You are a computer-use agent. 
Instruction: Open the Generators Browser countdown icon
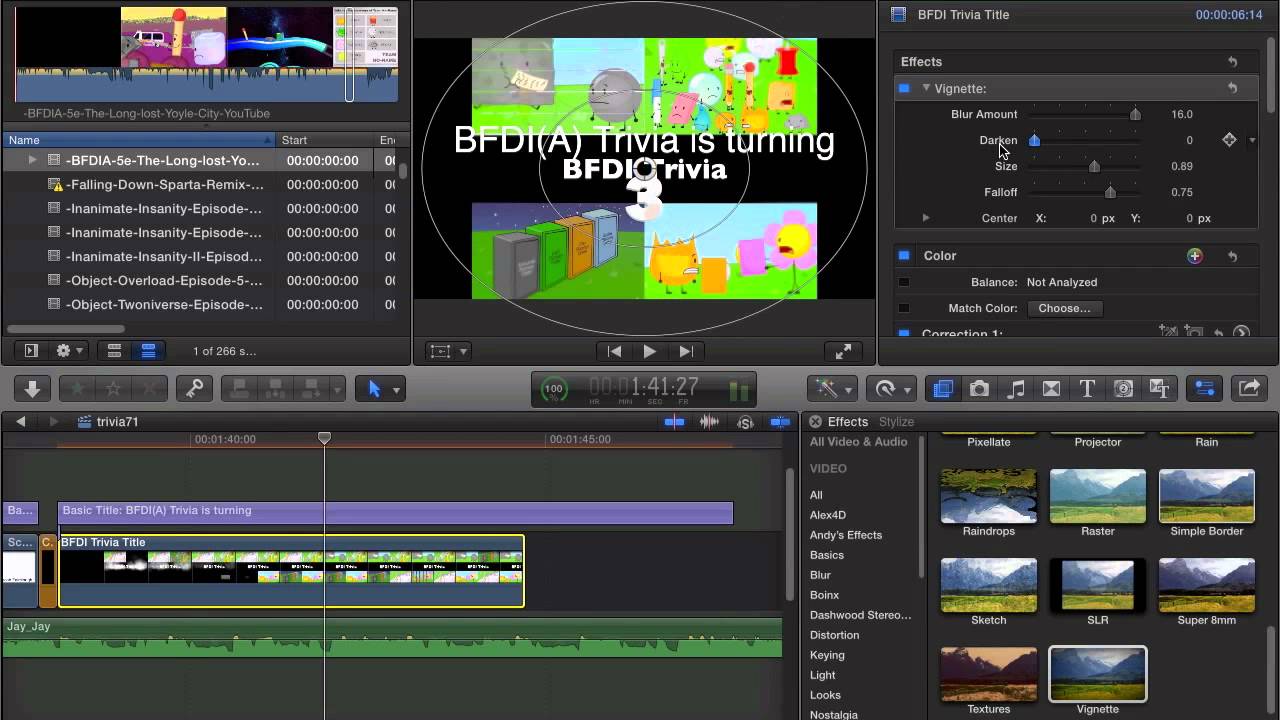pyautogui.click(x=1123, y=389)
